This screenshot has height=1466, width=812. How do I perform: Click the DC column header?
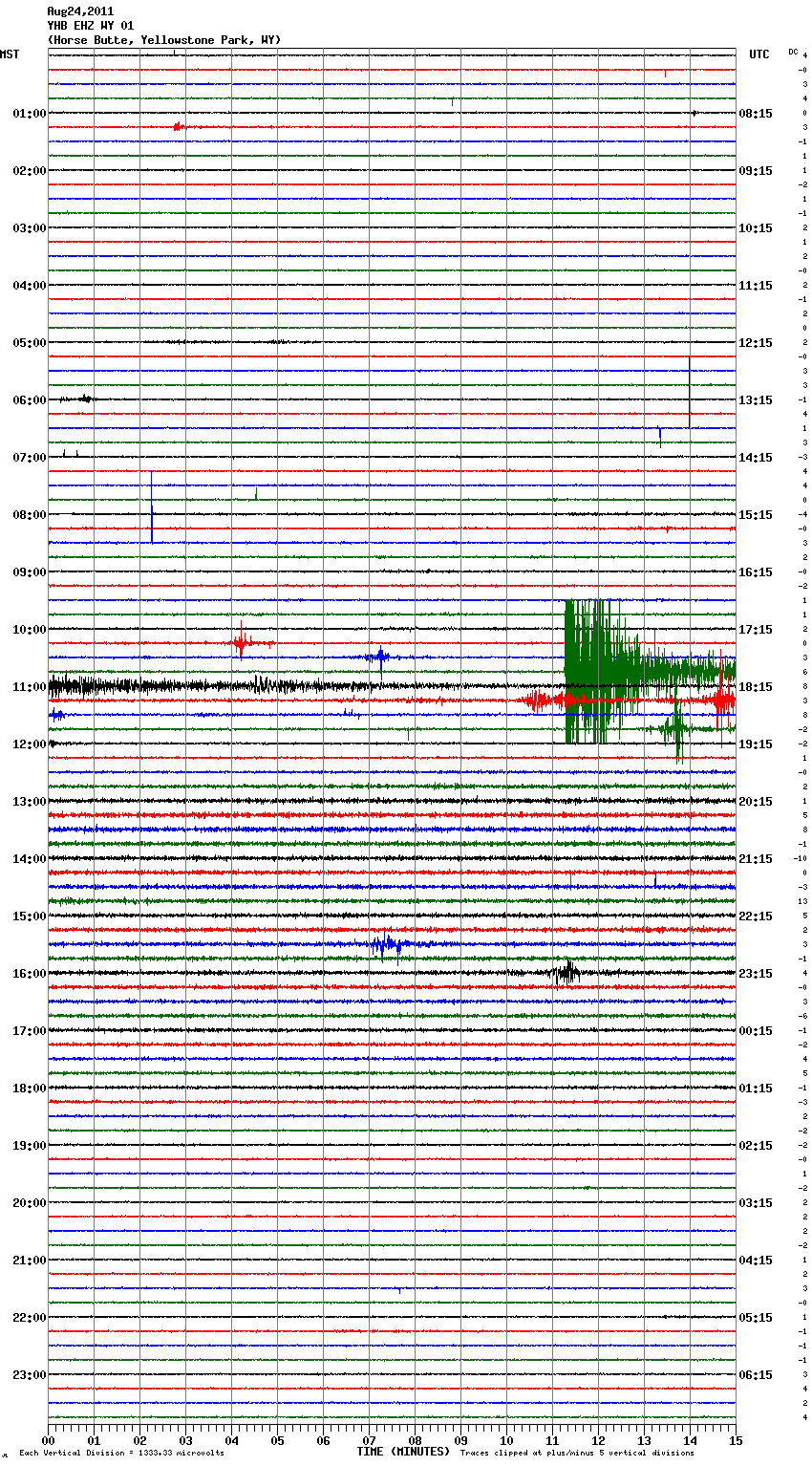click(793, 51)
